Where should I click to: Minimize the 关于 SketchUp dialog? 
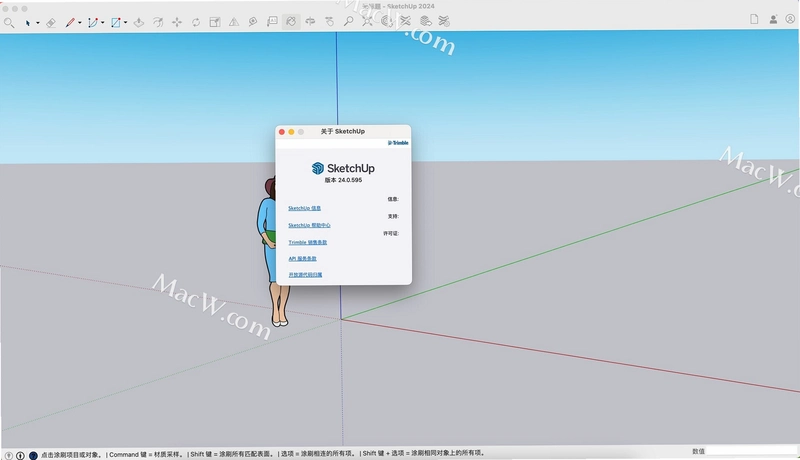(x=291, y=132)
